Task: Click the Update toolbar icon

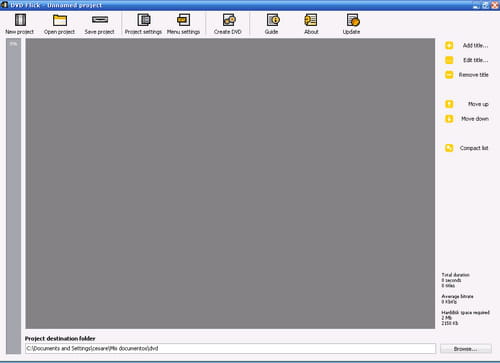Action: [x=353, y=20]
